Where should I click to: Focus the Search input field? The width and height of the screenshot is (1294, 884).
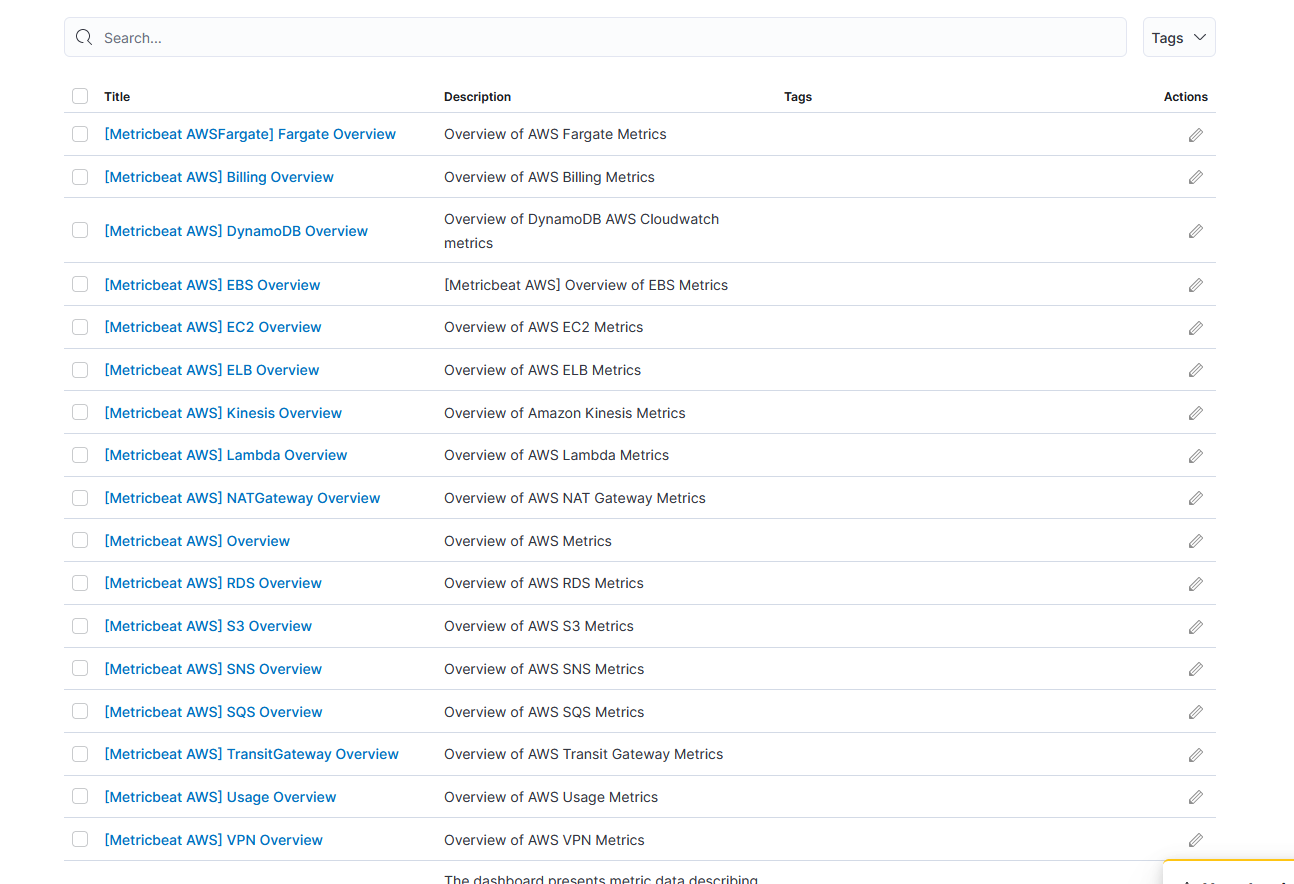pyautogui.click(x=595, y=37)
